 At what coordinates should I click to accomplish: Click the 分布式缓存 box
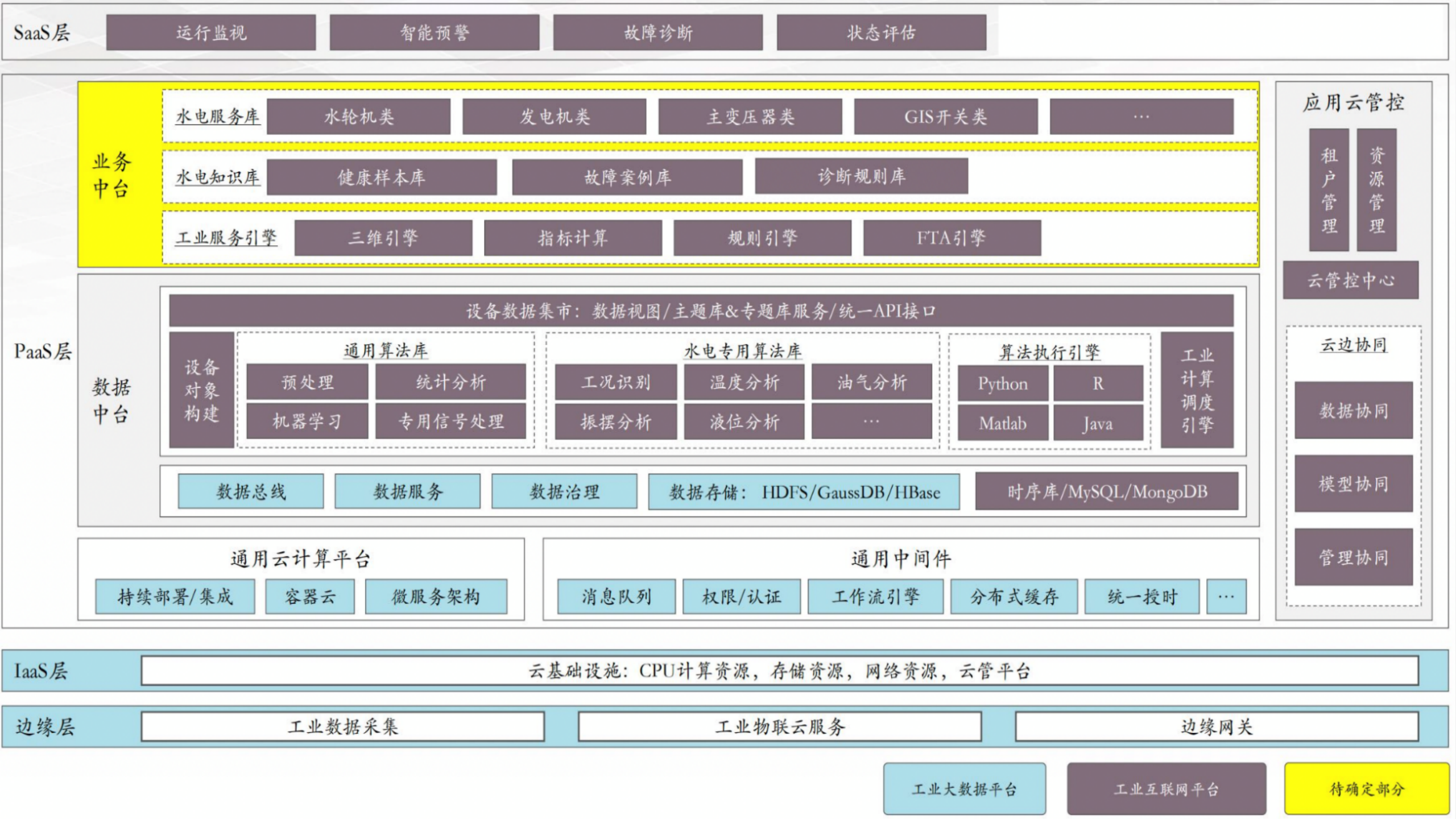click(x=1014, y=597)
